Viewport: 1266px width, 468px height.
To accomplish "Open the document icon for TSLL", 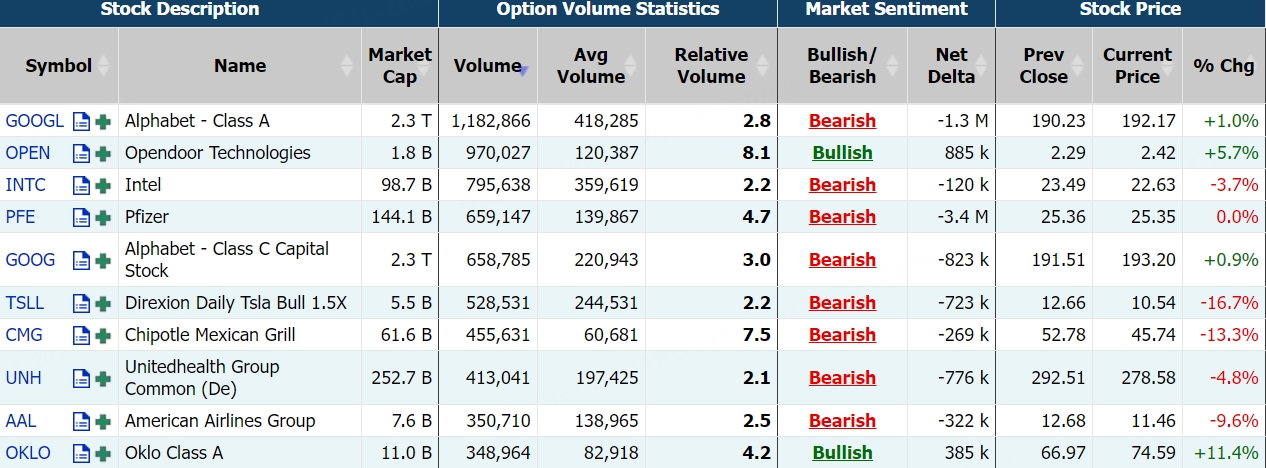I will point(82,304).
